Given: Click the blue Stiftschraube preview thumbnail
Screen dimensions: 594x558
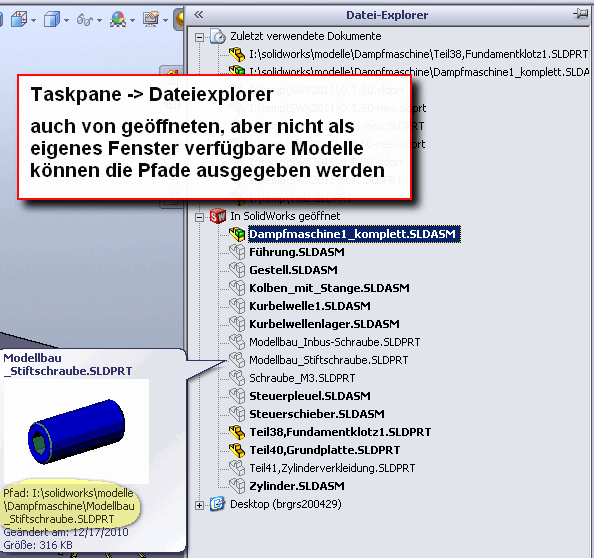Looking at the screenshot, I should tap(76, 431).
